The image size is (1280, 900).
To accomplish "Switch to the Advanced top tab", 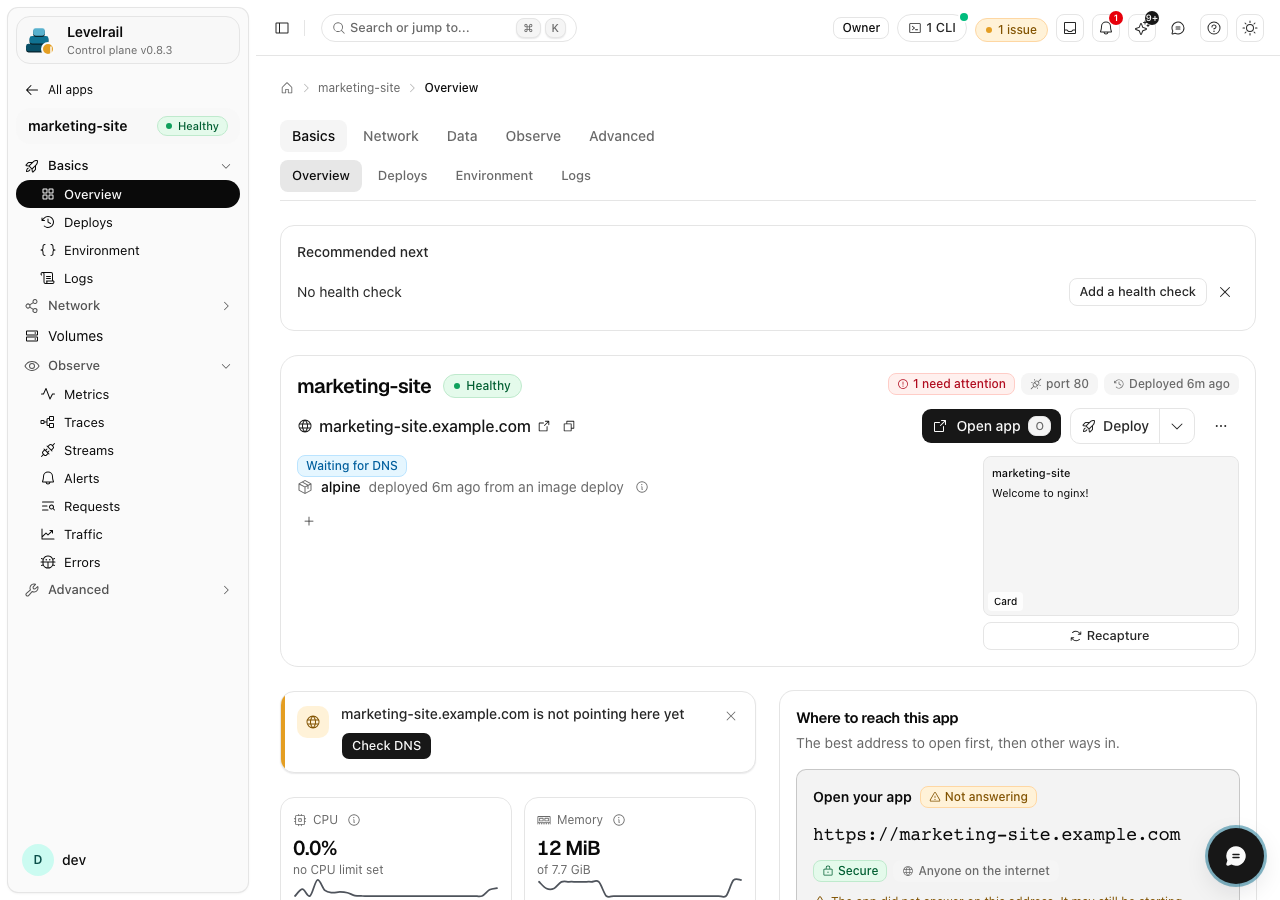I will click(x=622, y=136).
